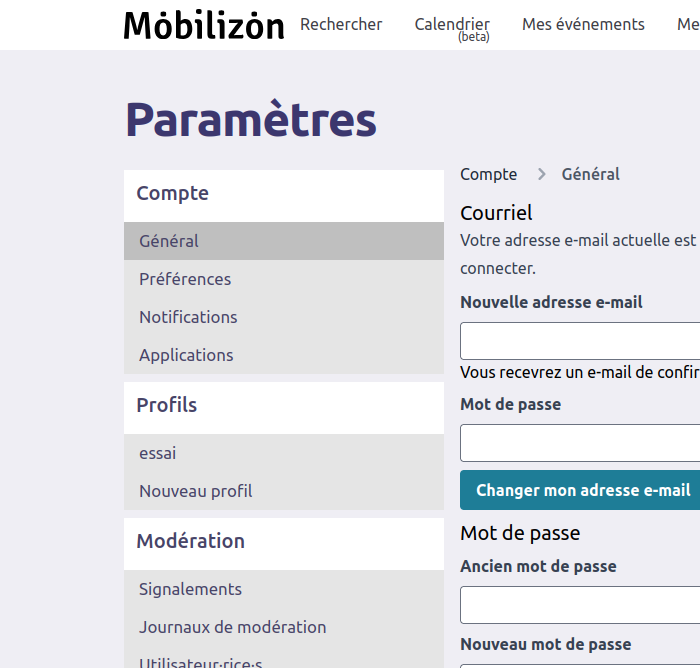Focus the Nouvelle adresse e-mail field
Image resolution: width=700 pixels, height=668 pixels.
click(x=580, y=341)
